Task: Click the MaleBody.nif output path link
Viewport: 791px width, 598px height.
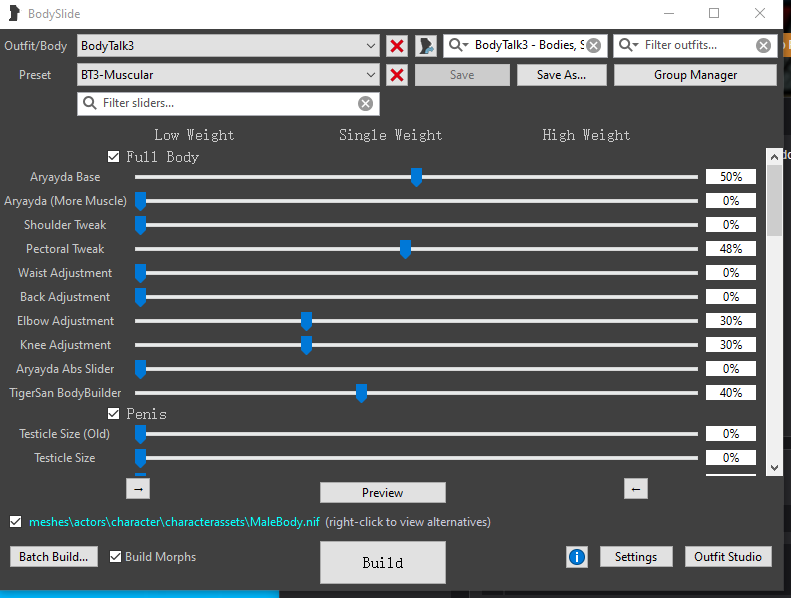Action: coord(174,522)
